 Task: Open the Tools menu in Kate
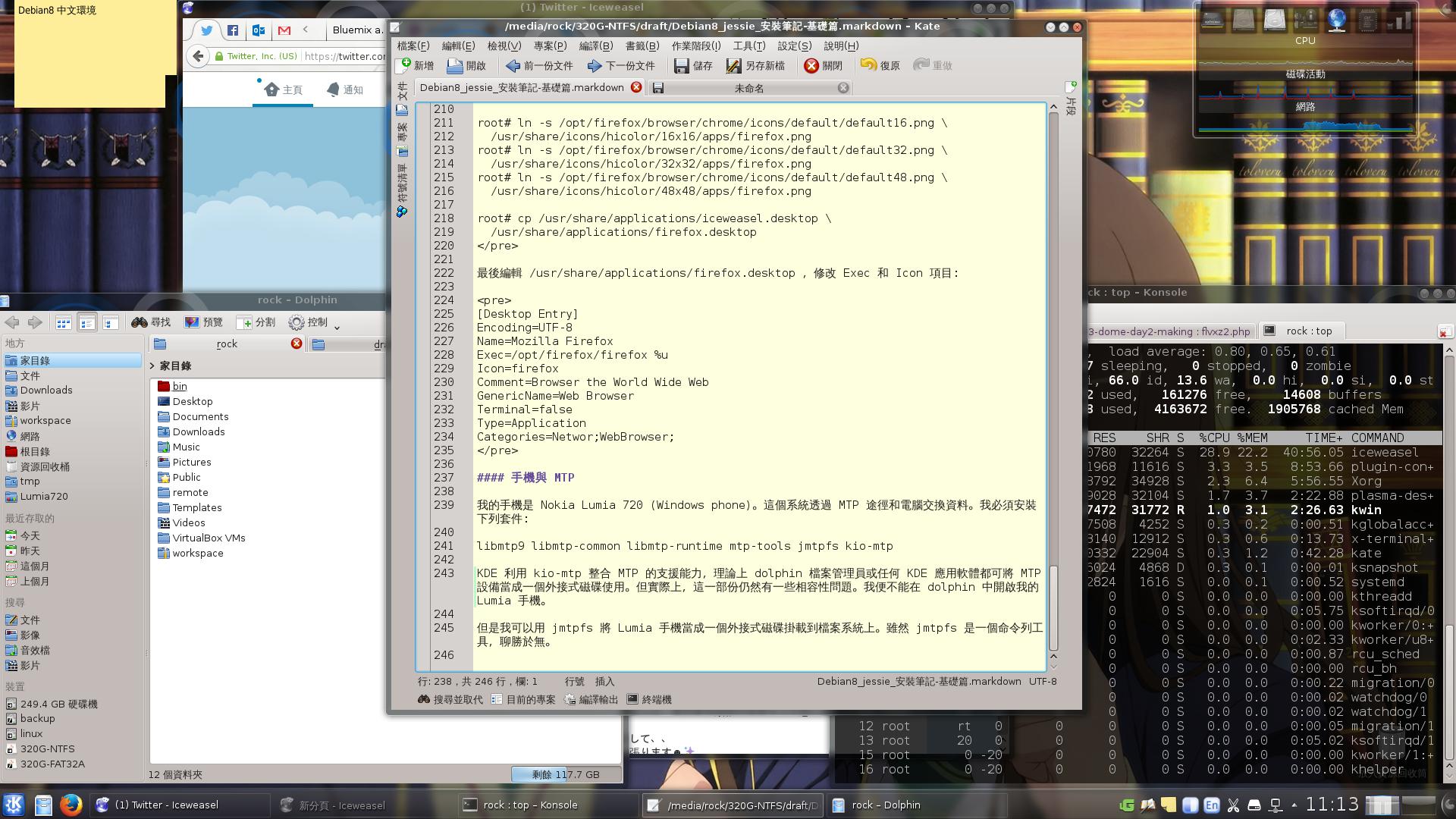tap(748, 45)
